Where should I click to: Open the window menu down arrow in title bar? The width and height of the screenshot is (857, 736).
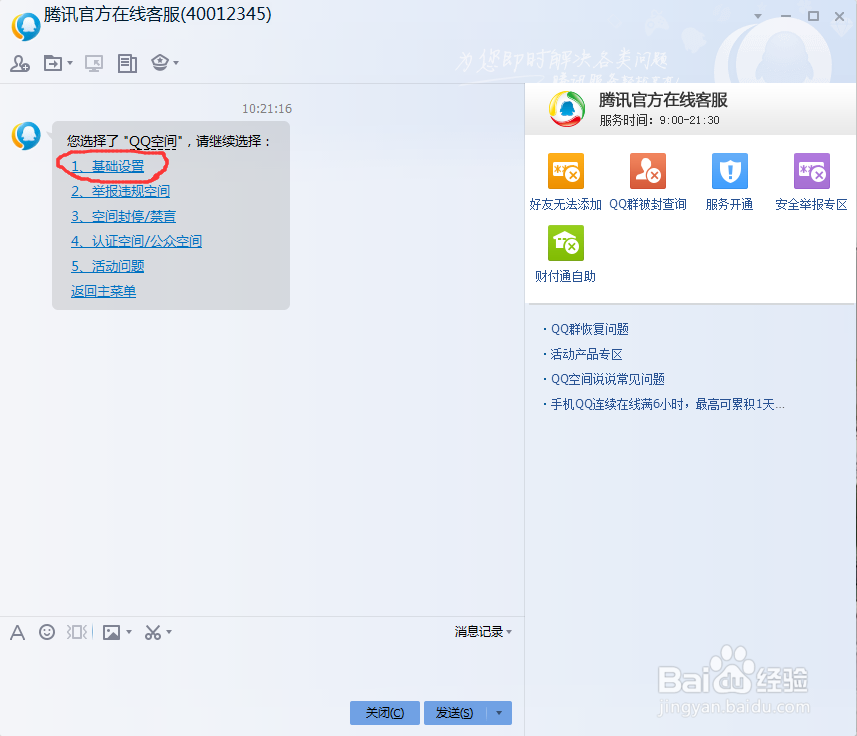click(758, 16)
